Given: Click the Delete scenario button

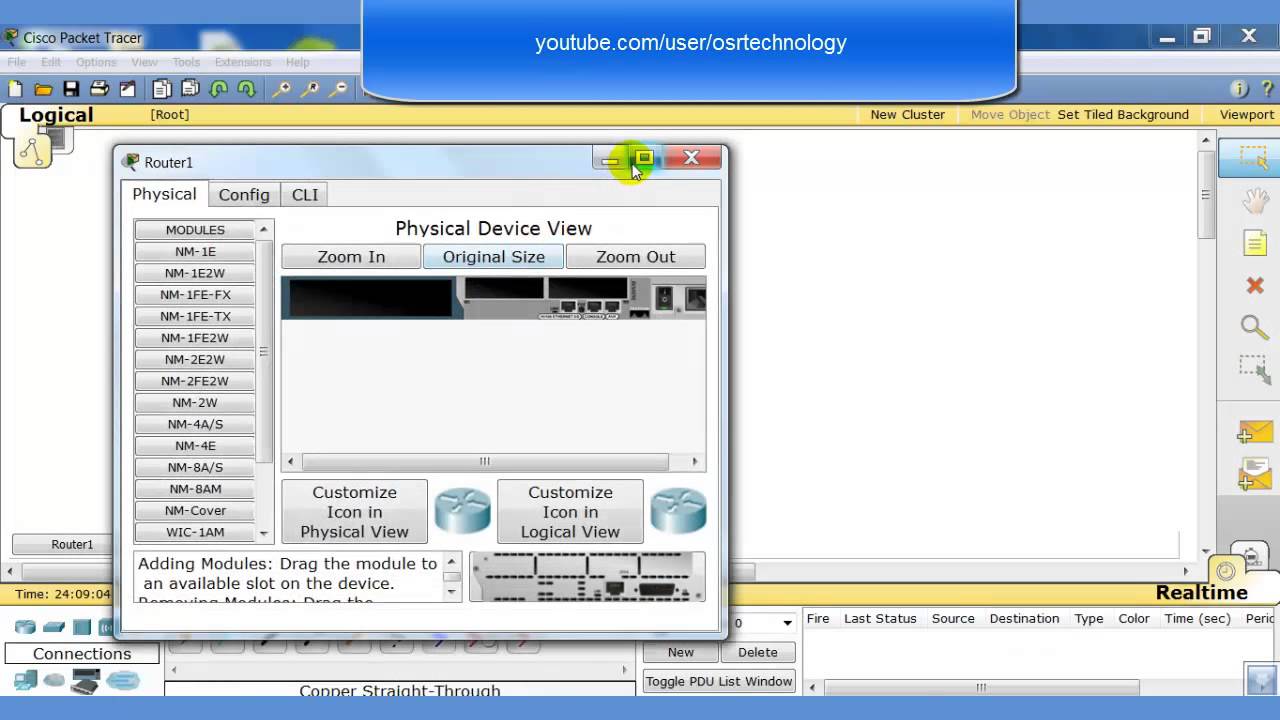Looking at the screenshot, I should 757,652.
